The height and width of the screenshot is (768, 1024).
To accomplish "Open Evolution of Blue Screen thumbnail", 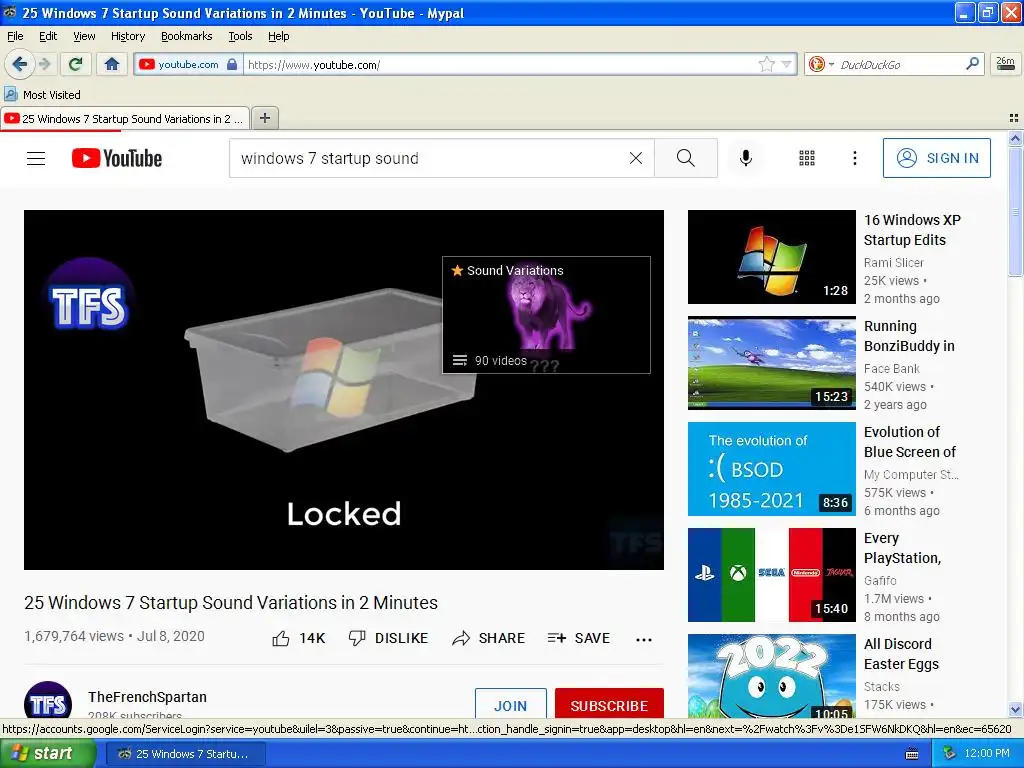I will coord(771,469).
